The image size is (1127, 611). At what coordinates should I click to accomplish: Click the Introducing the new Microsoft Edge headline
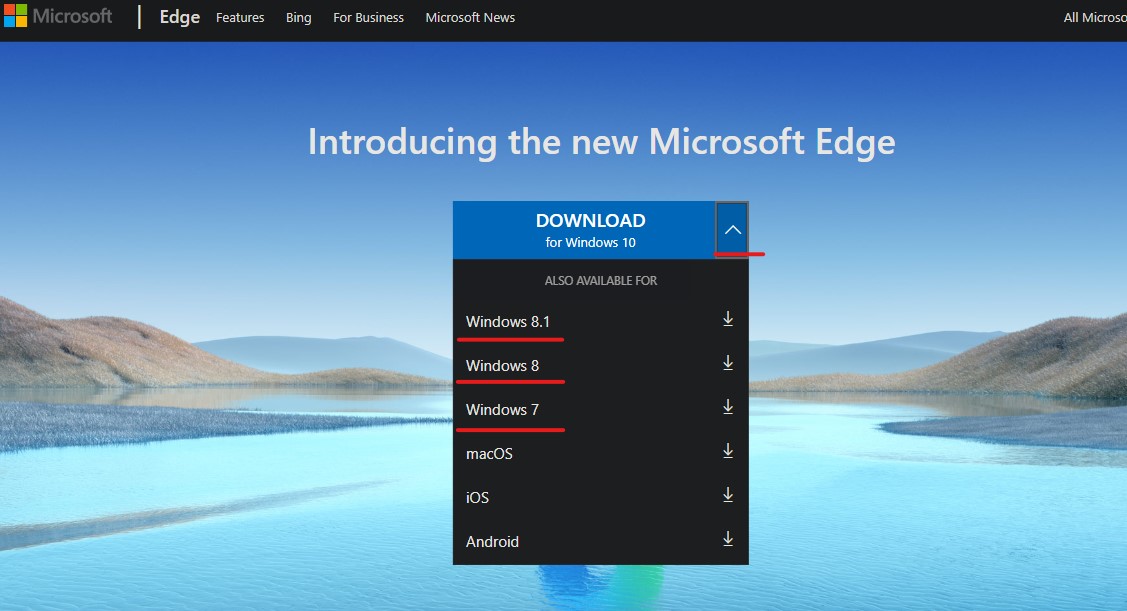(602, 142)
